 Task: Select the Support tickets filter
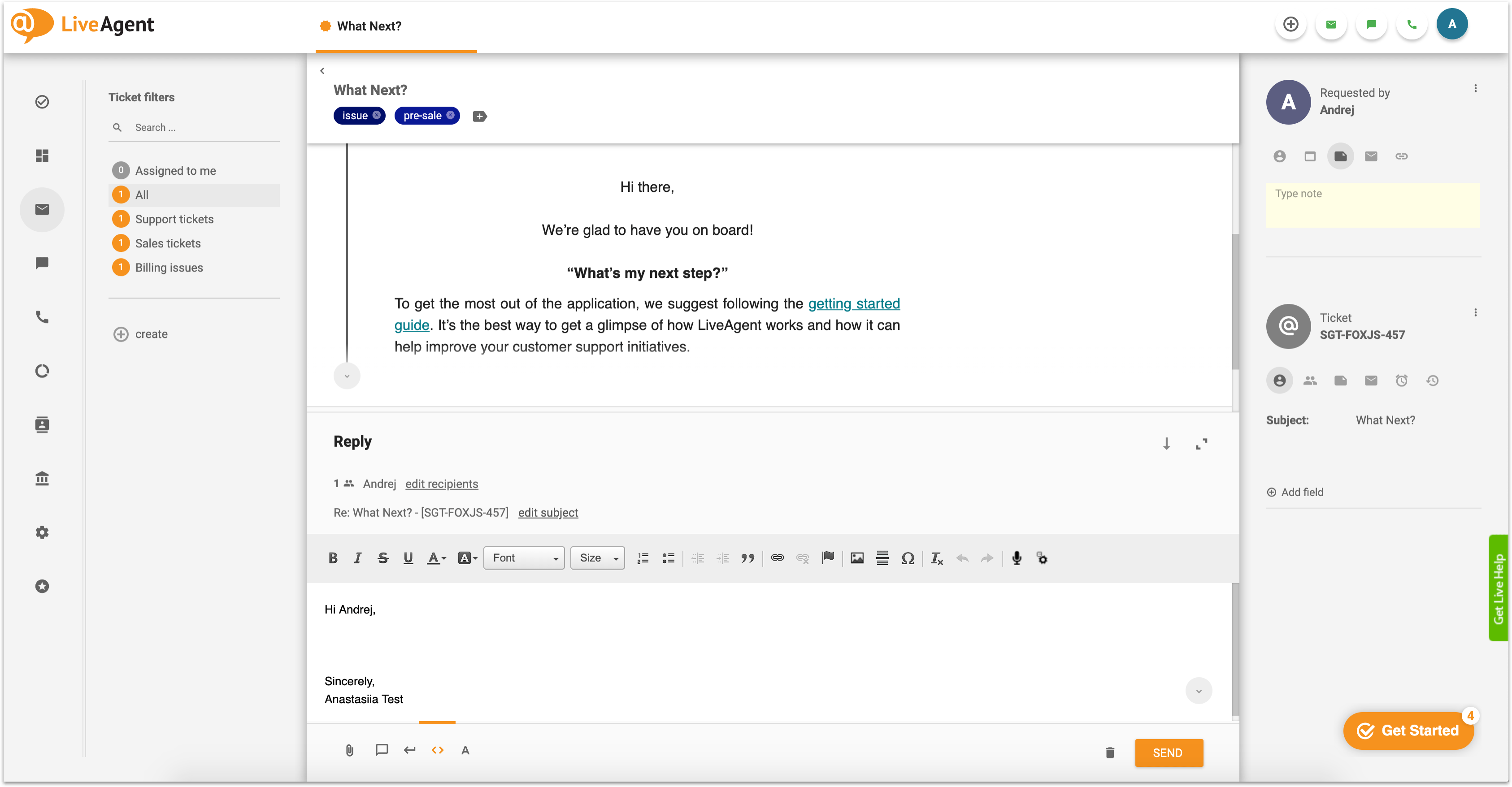pos(194,219)
